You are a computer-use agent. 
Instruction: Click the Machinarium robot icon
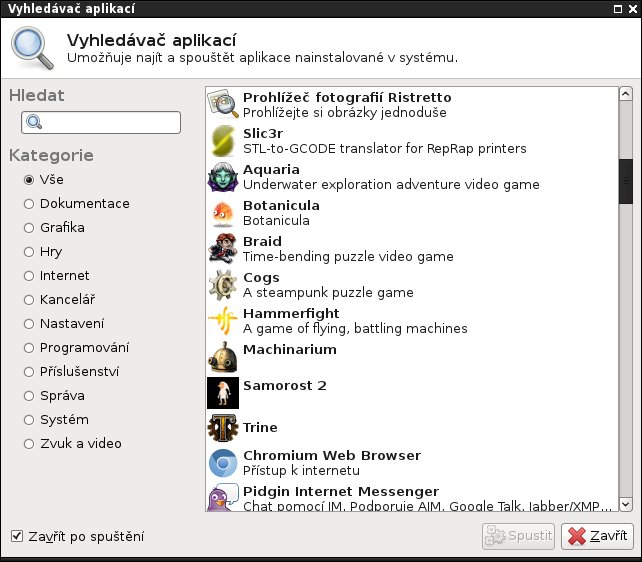[223, 357]
